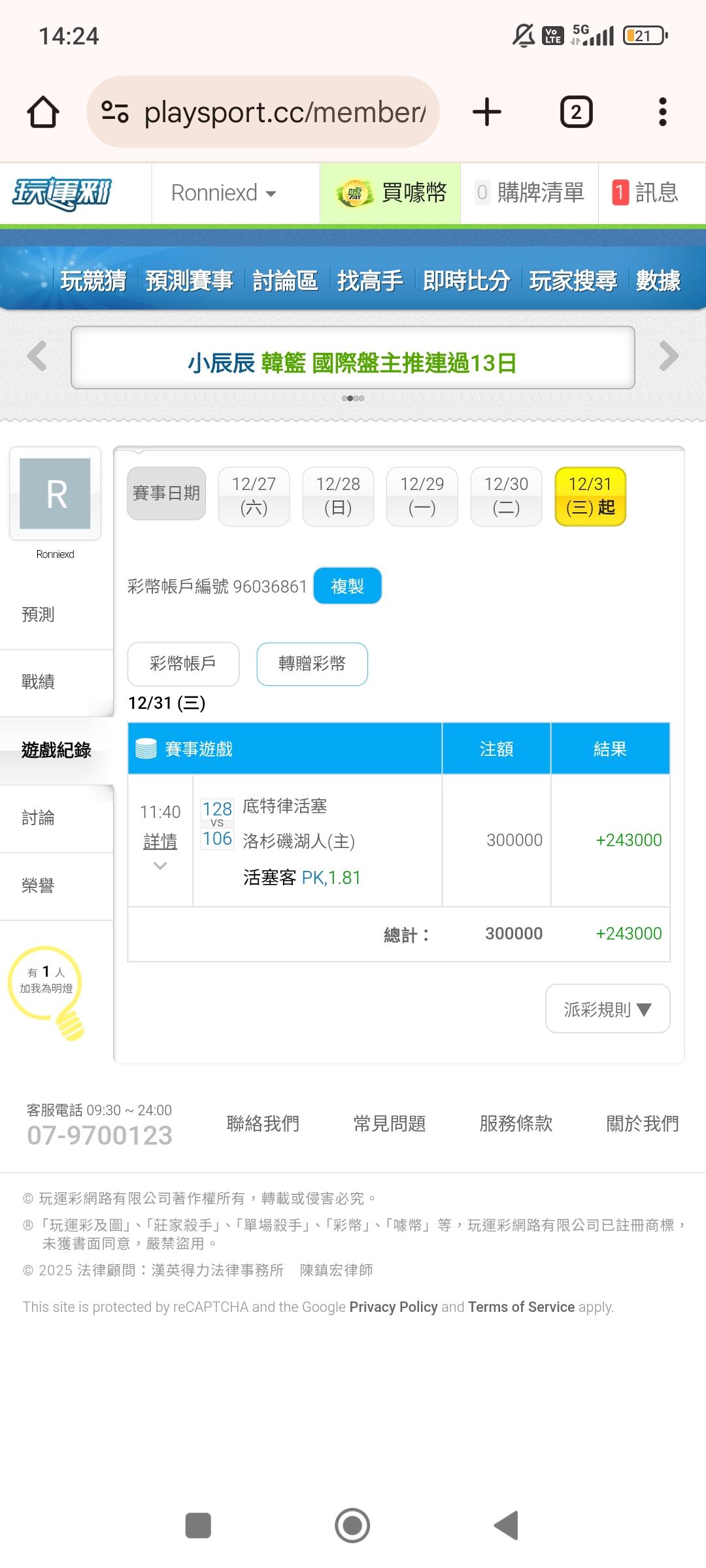The width and height of the screenshot is (706, 1568).
Task: Open a new browser tab with plus icon
Action: tap(486, 112)
